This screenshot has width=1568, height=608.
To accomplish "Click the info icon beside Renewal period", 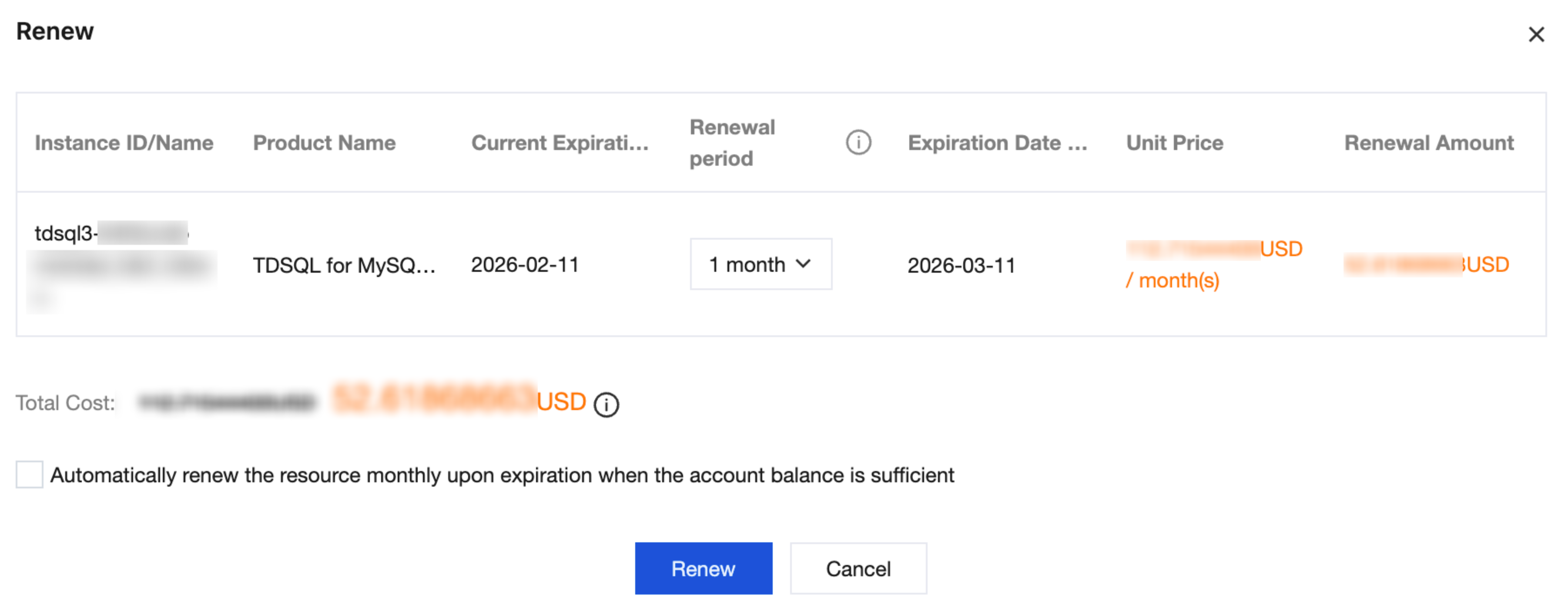I will click(x=858, y=143).
